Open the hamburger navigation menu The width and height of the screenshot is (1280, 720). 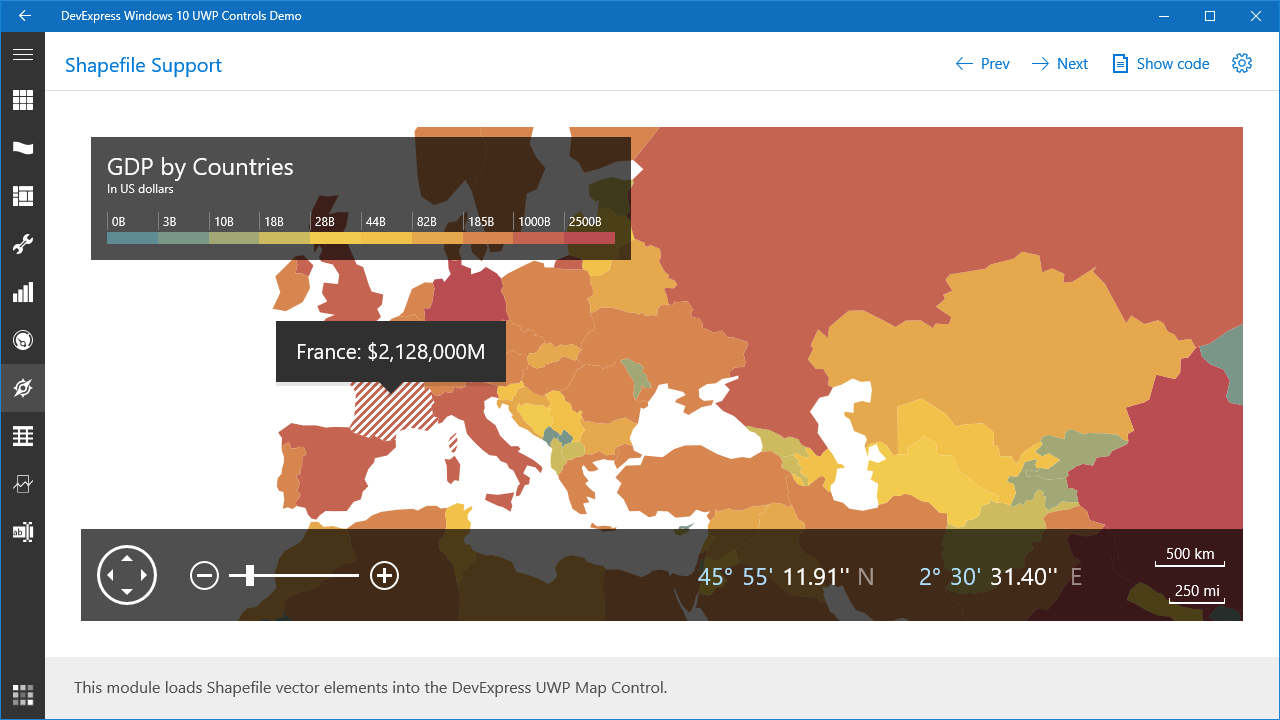point(22,55)
